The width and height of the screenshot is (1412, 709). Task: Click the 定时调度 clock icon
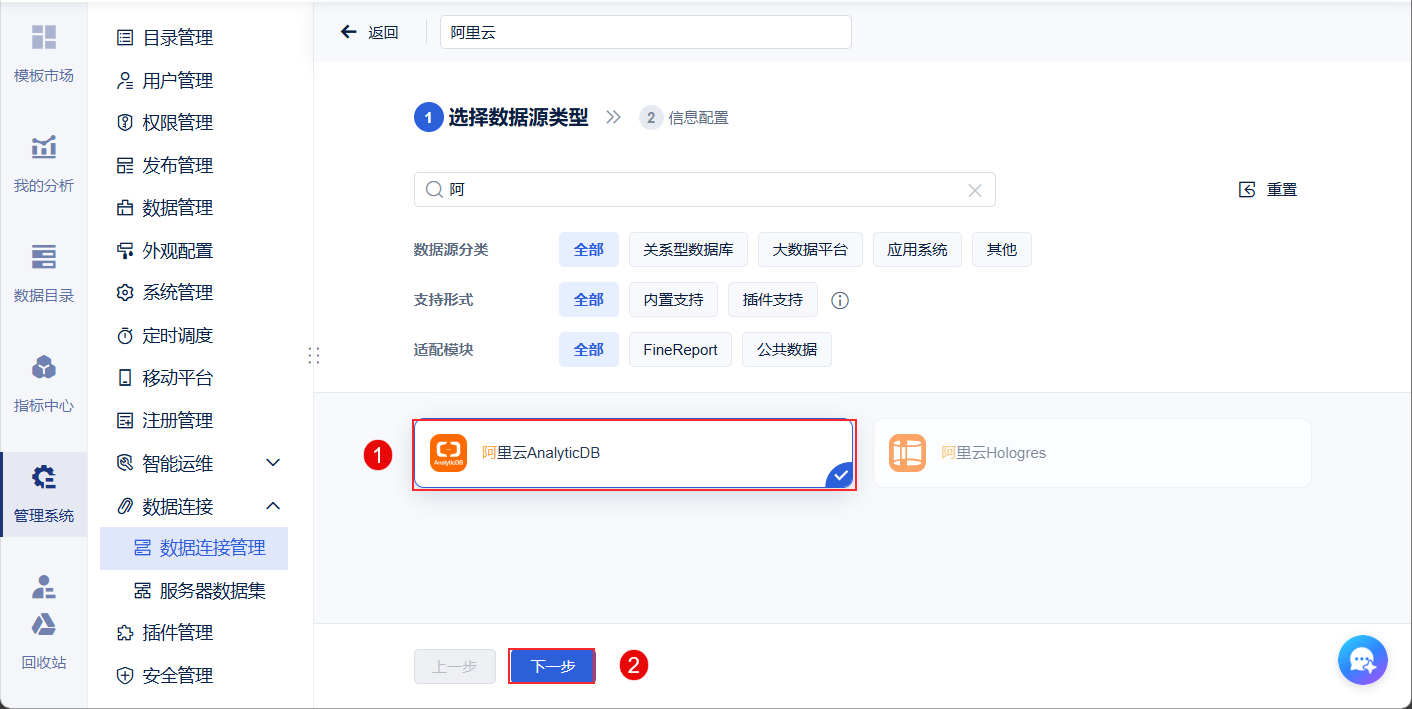pos(125,336)
